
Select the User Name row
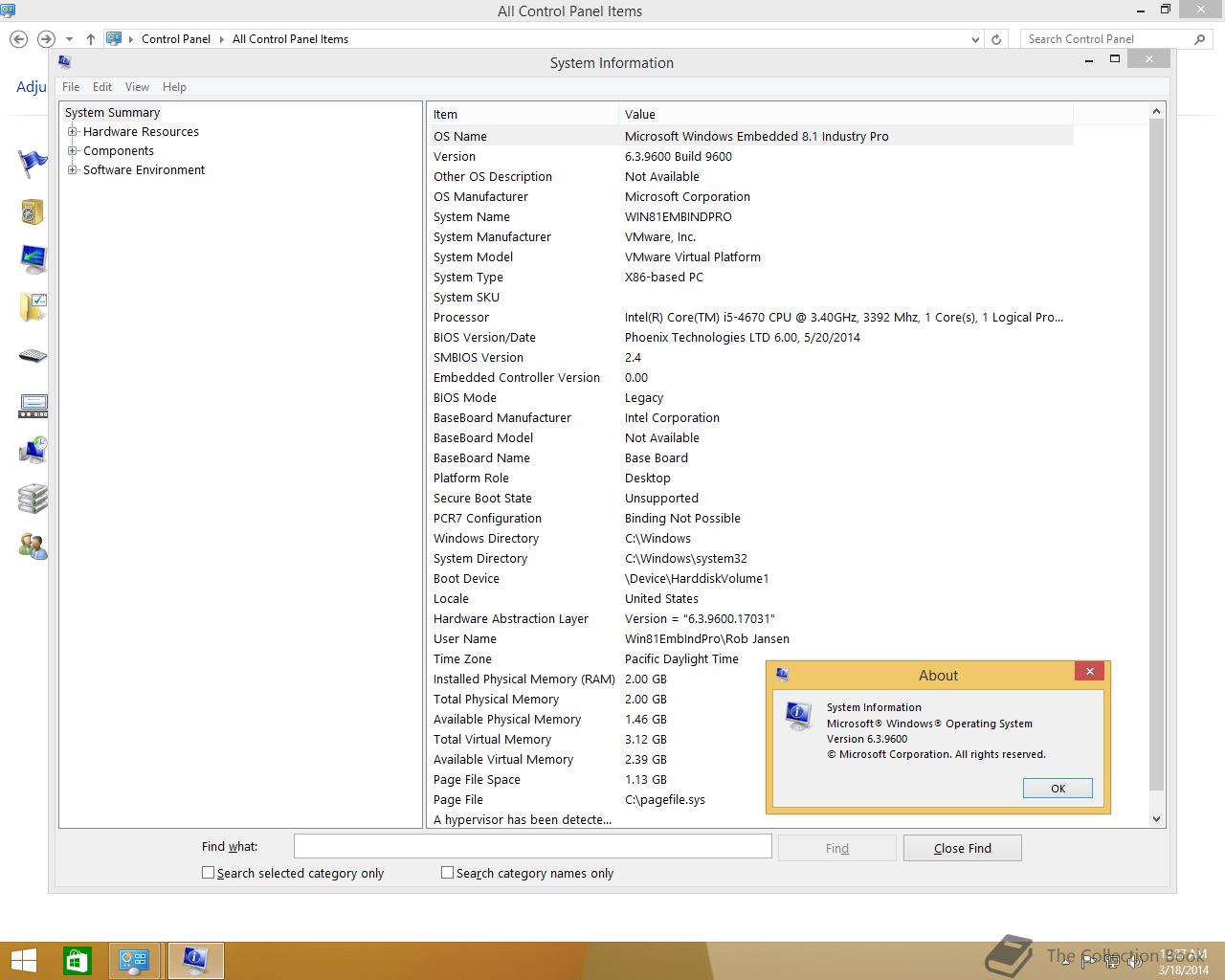(750, 638)
